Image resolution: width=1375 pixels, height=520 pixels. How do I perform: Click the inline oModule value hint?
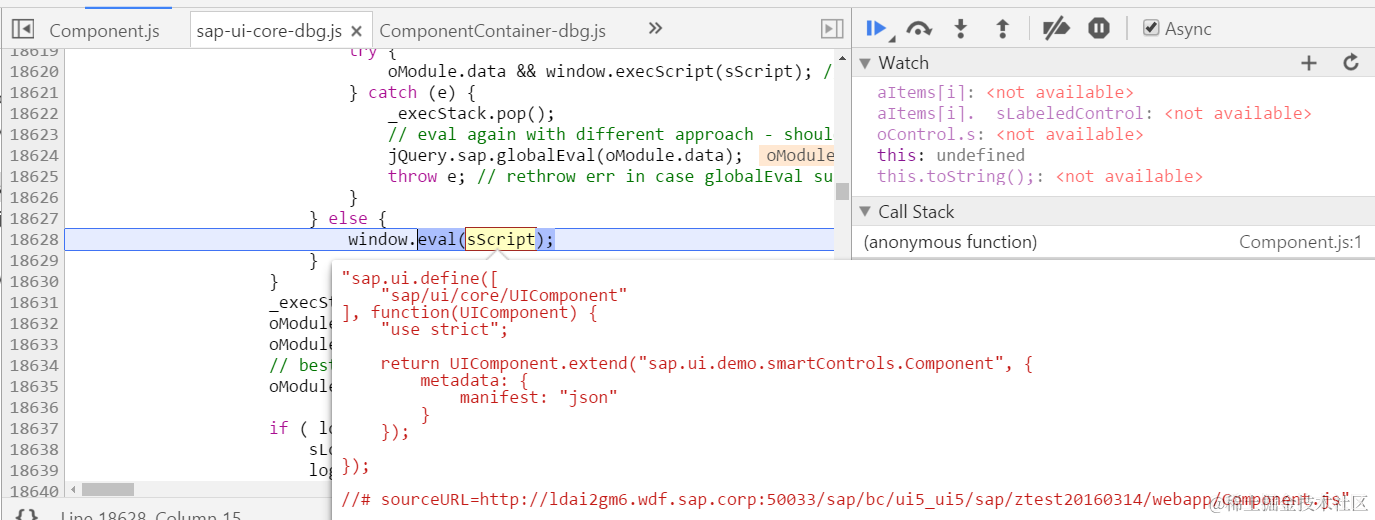(797, 155)
